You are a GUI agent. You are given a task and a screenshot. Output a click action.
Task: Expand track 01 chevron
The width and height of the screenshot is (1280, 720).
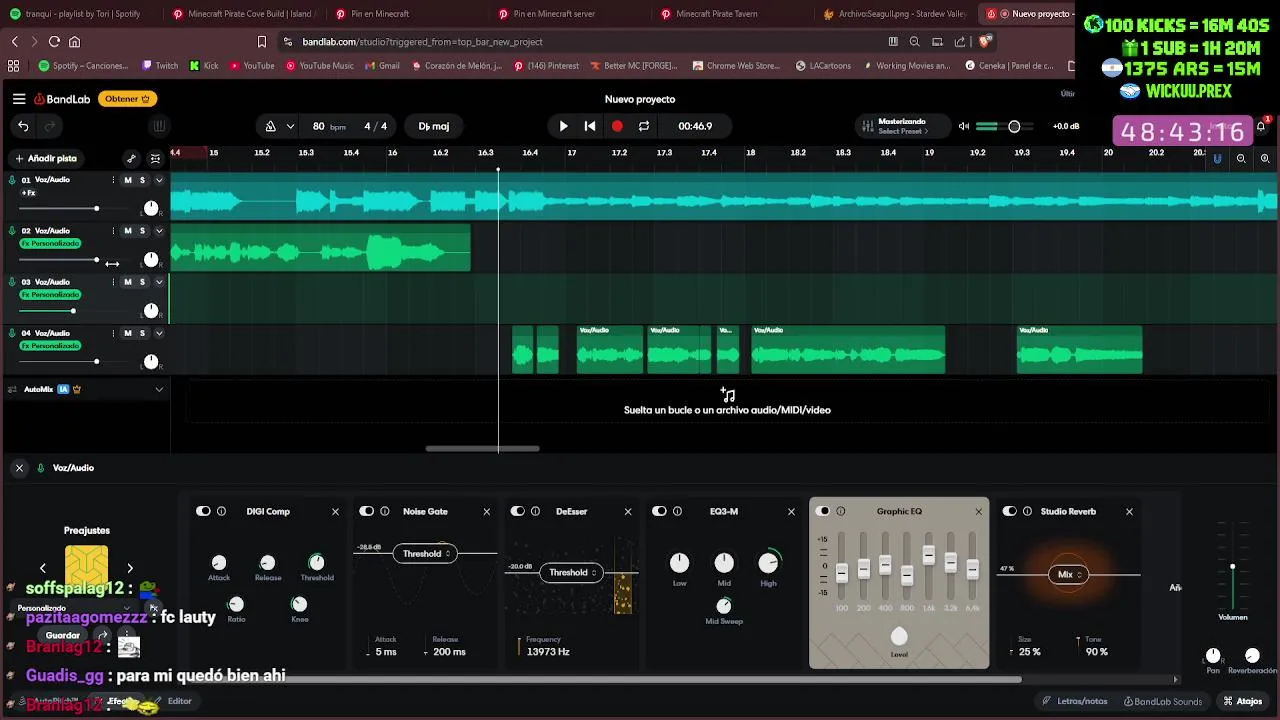click(158, 181)
